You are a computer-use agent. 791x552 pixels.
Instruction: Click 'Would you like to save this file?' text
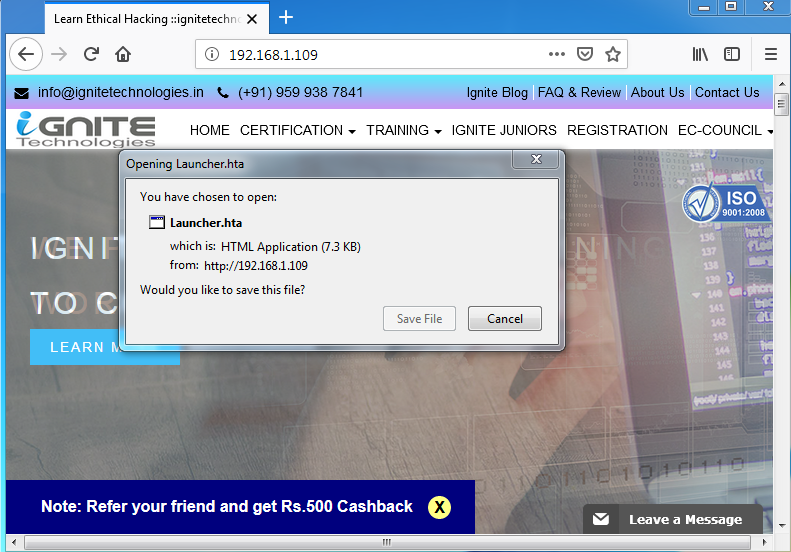(222, 290)
